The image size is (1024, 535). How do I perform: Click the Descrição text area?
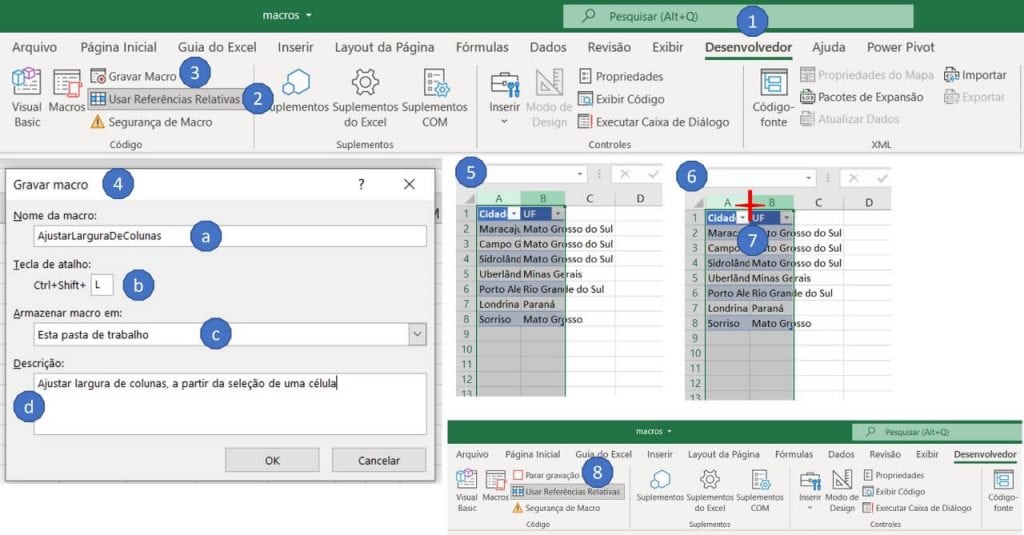point(230,404)
